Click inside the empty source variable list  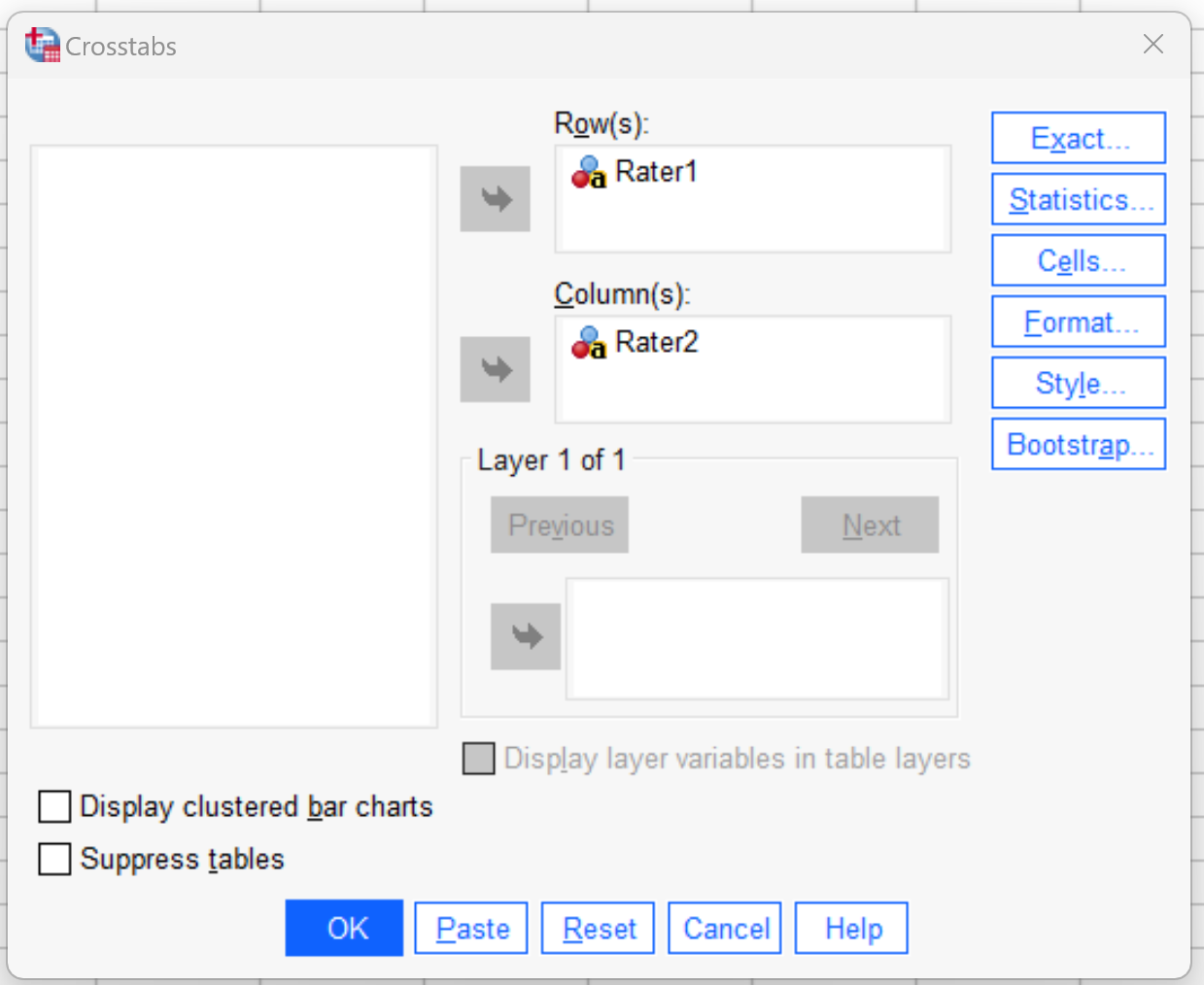pos(233,437)
